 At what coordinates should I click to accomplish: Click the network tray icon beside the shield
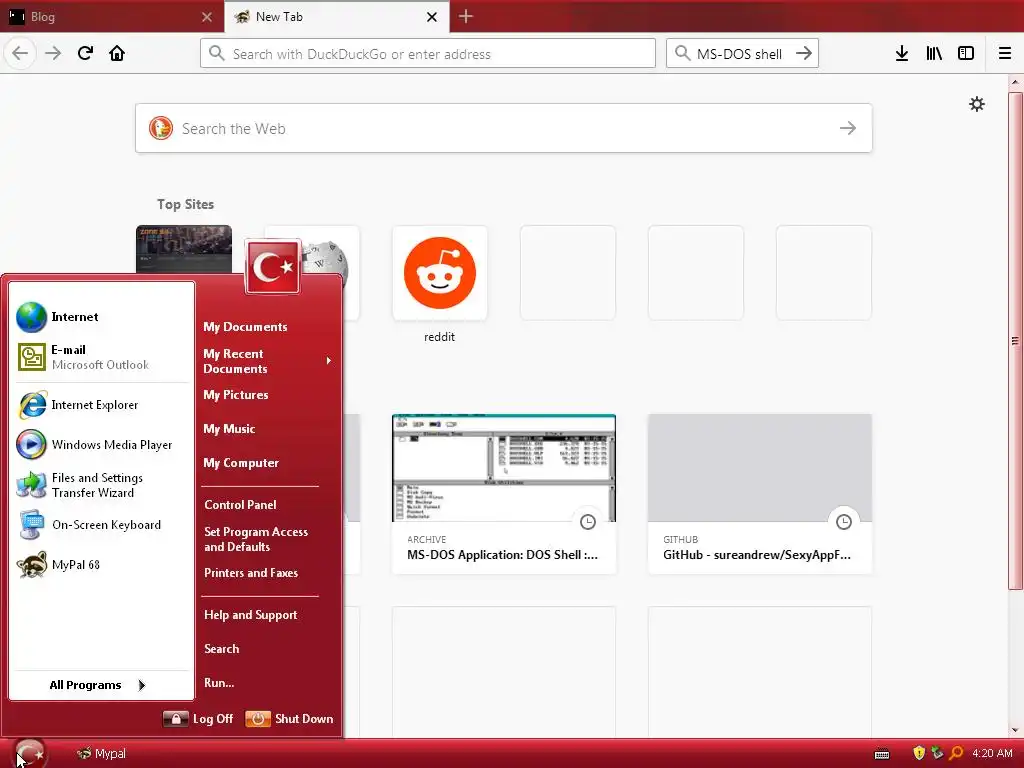(x=937, y=754)
